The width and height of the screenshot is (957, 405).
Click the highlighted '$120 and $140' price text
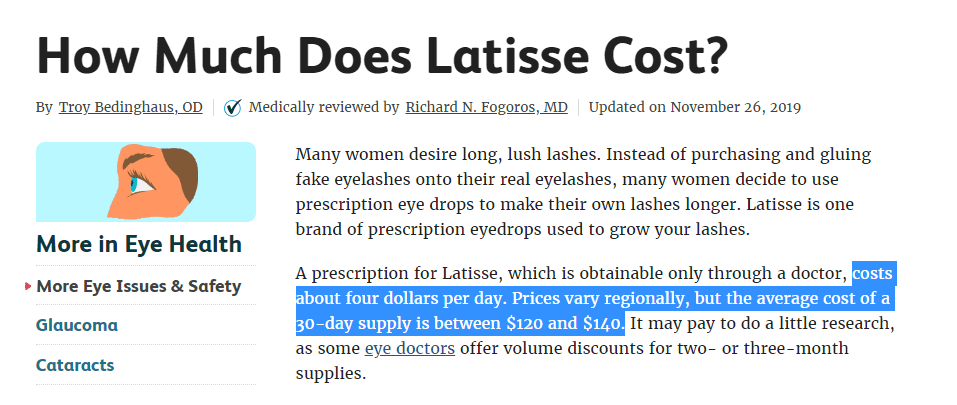tap(565, 324)
